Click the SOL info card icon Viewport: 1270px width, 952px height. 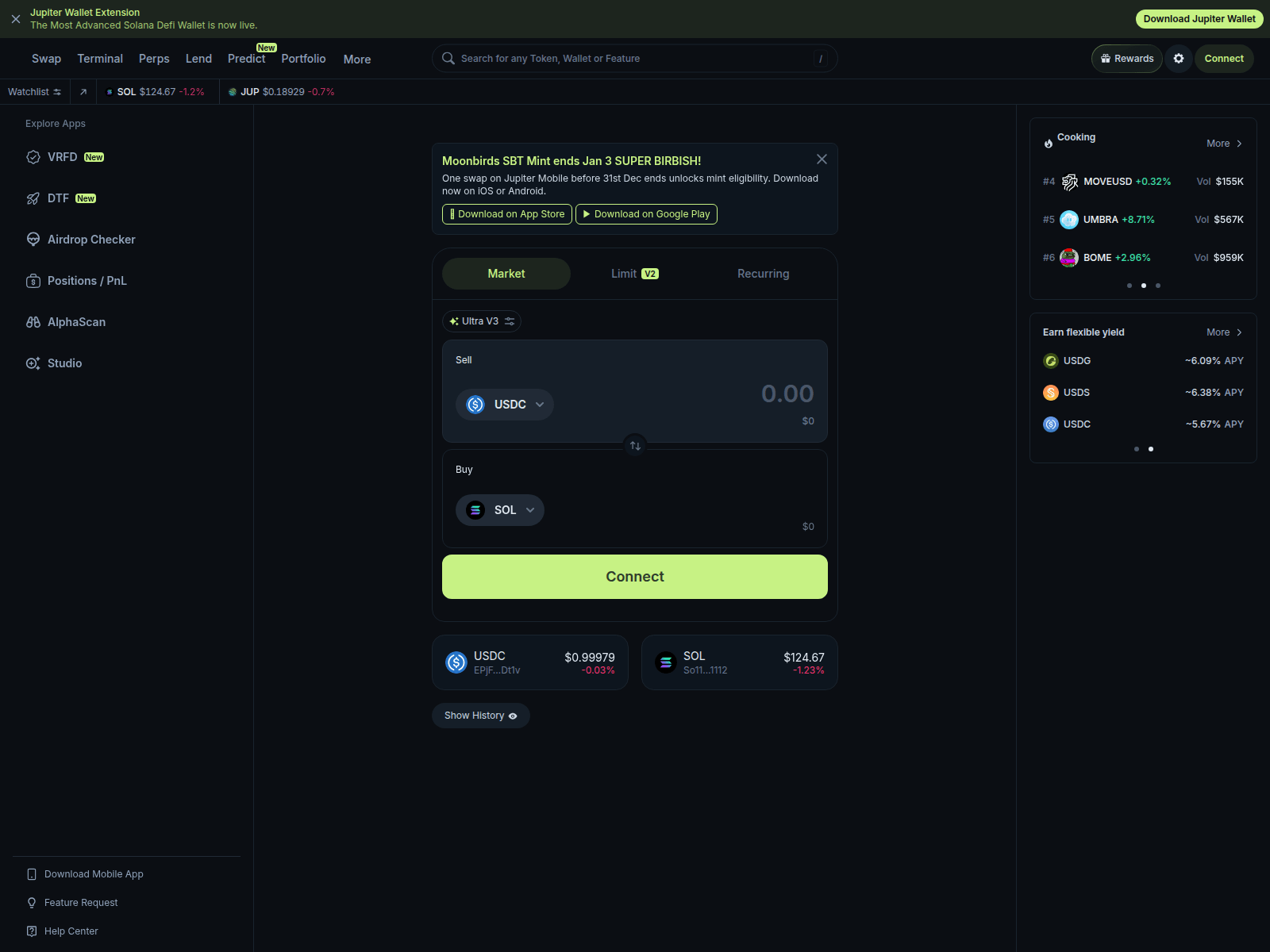coord(666,662)
